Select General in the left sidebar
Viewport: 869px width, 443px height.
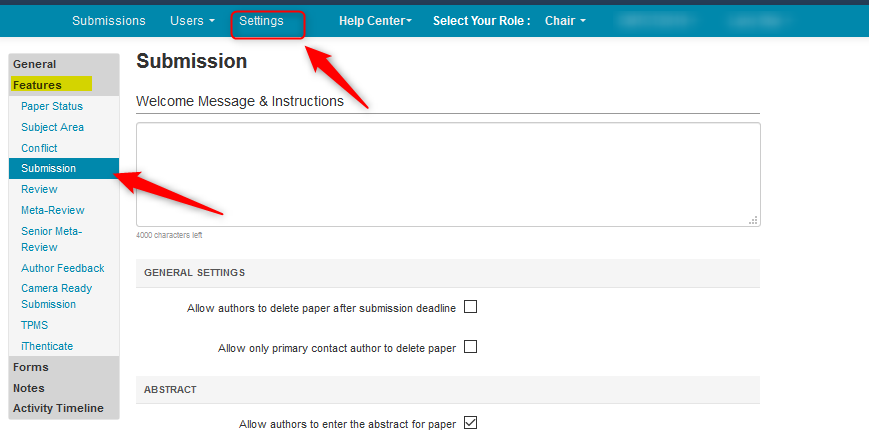click(x=35, y=64)
